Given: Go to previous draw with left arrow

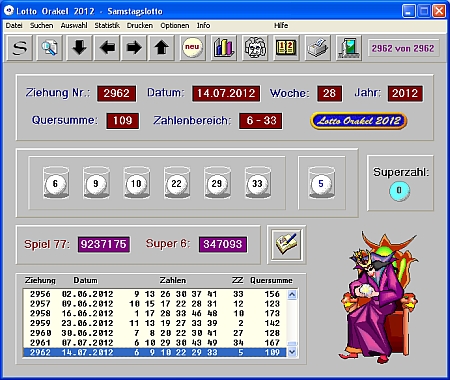Looking at the screenshot, I should (107, 48).
